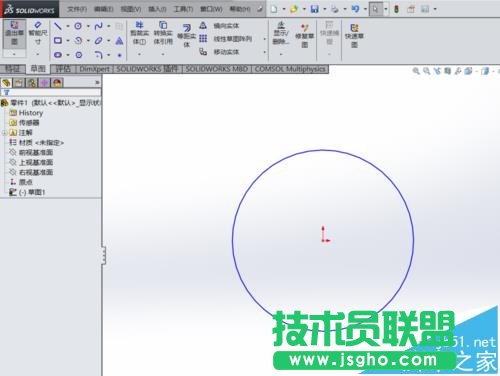
Task: Select the Polygon sketch tool
Action: 79,55
